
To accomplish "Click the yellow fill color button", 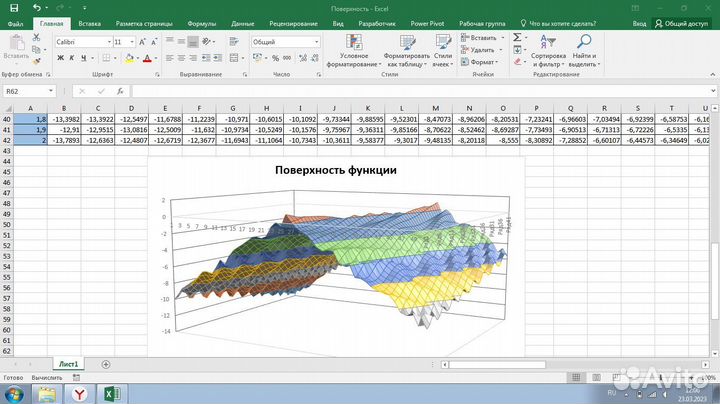I will 129,59.
